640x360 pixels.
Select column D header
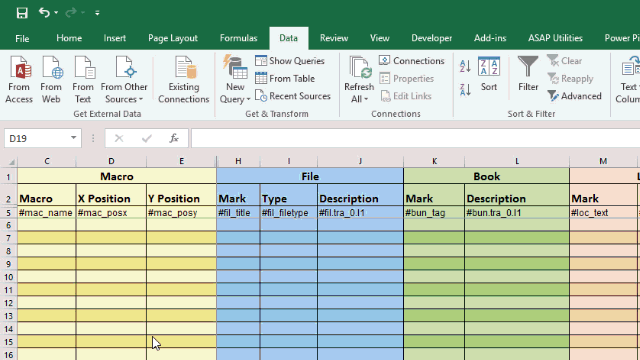tap(111, 161)
